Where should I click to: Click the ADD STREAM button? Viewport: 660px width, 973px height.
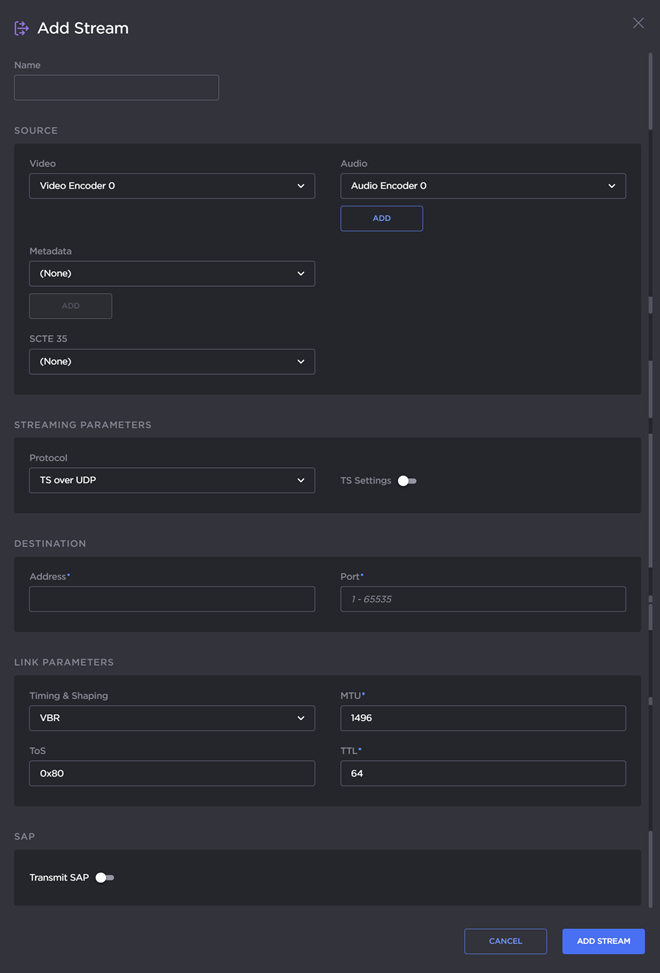pyautogui.click(x=603, y=941)
